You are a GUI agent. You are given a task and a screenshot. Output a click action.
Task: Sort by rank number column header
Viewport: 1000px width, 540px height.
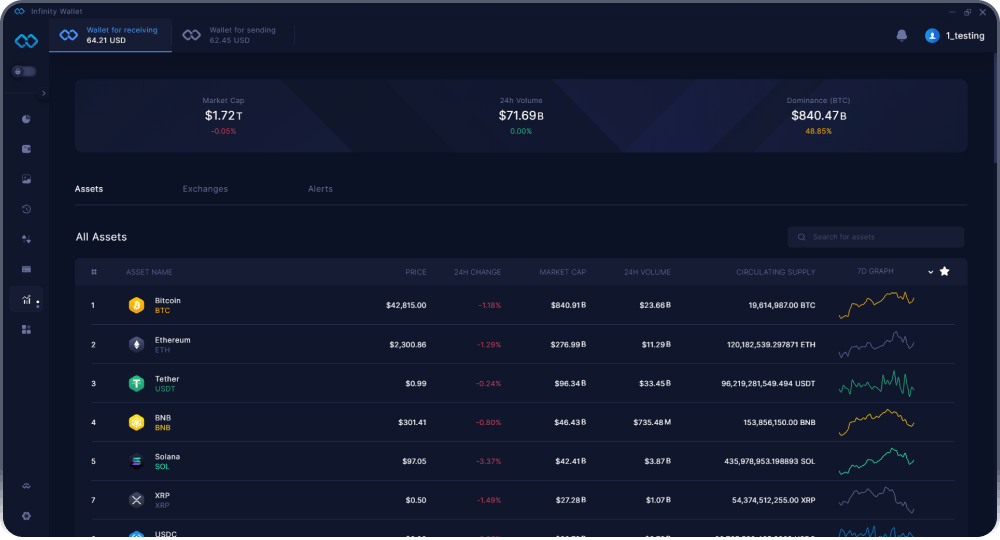pyautogui.click(x=94, y=272)
